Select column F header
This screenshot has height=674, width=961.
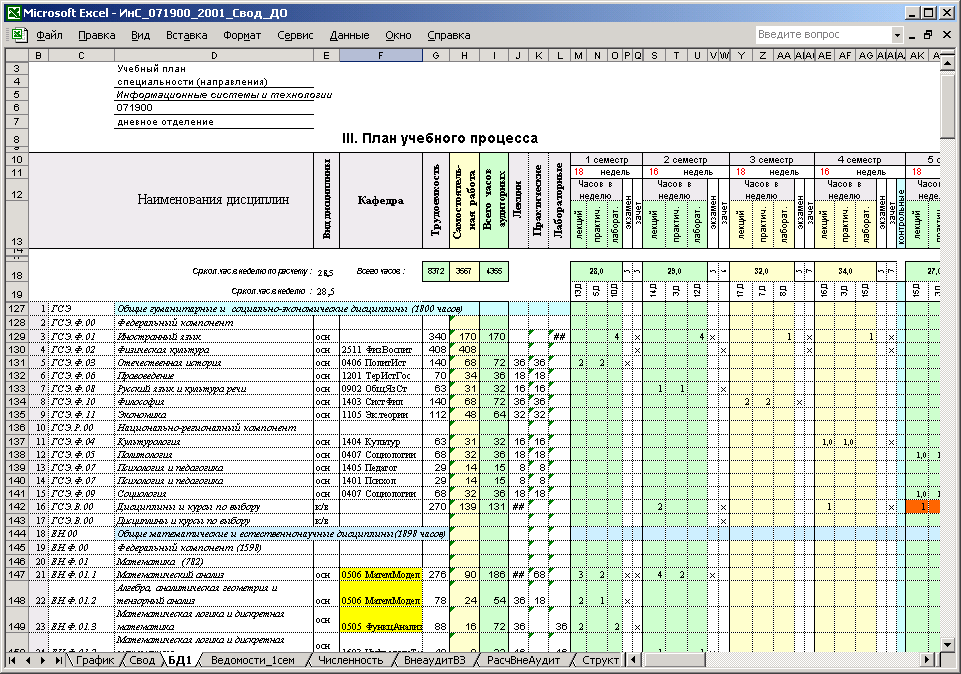click(x=381, y=55)
